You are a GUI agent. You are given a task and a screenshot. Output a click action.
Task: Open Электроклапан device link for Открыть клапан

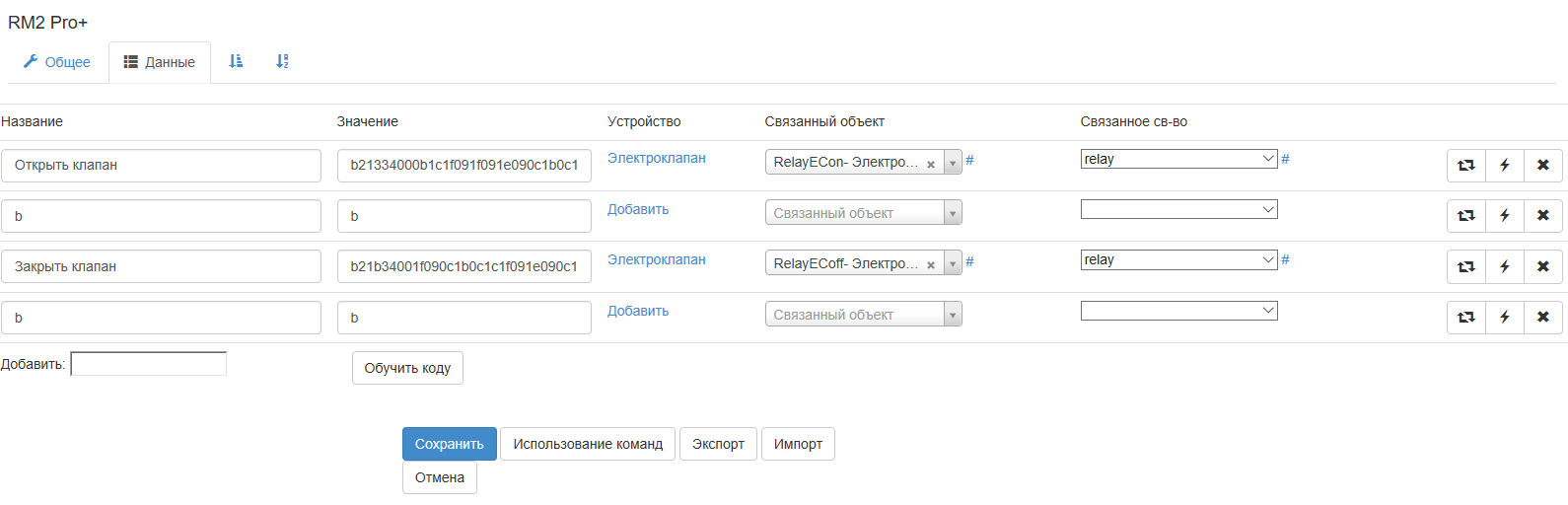(656, 158)
